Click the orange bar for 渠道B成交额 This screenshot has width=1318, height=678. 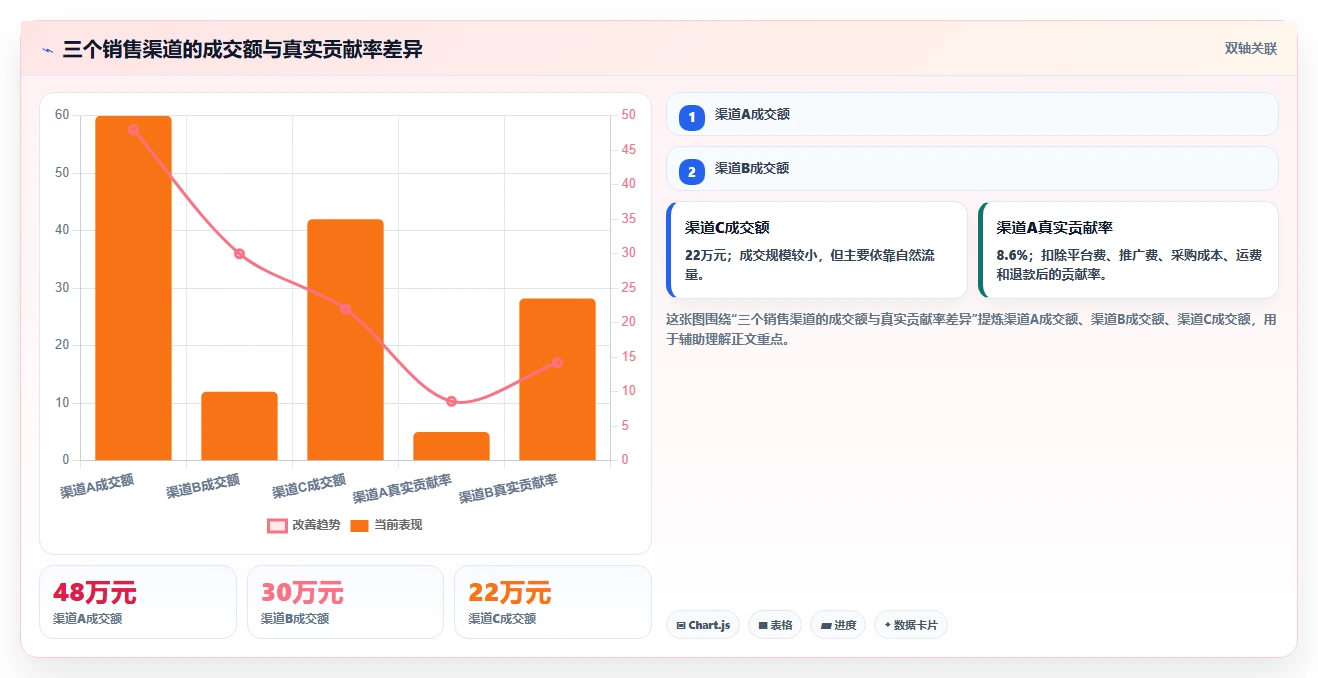(239, 426)
